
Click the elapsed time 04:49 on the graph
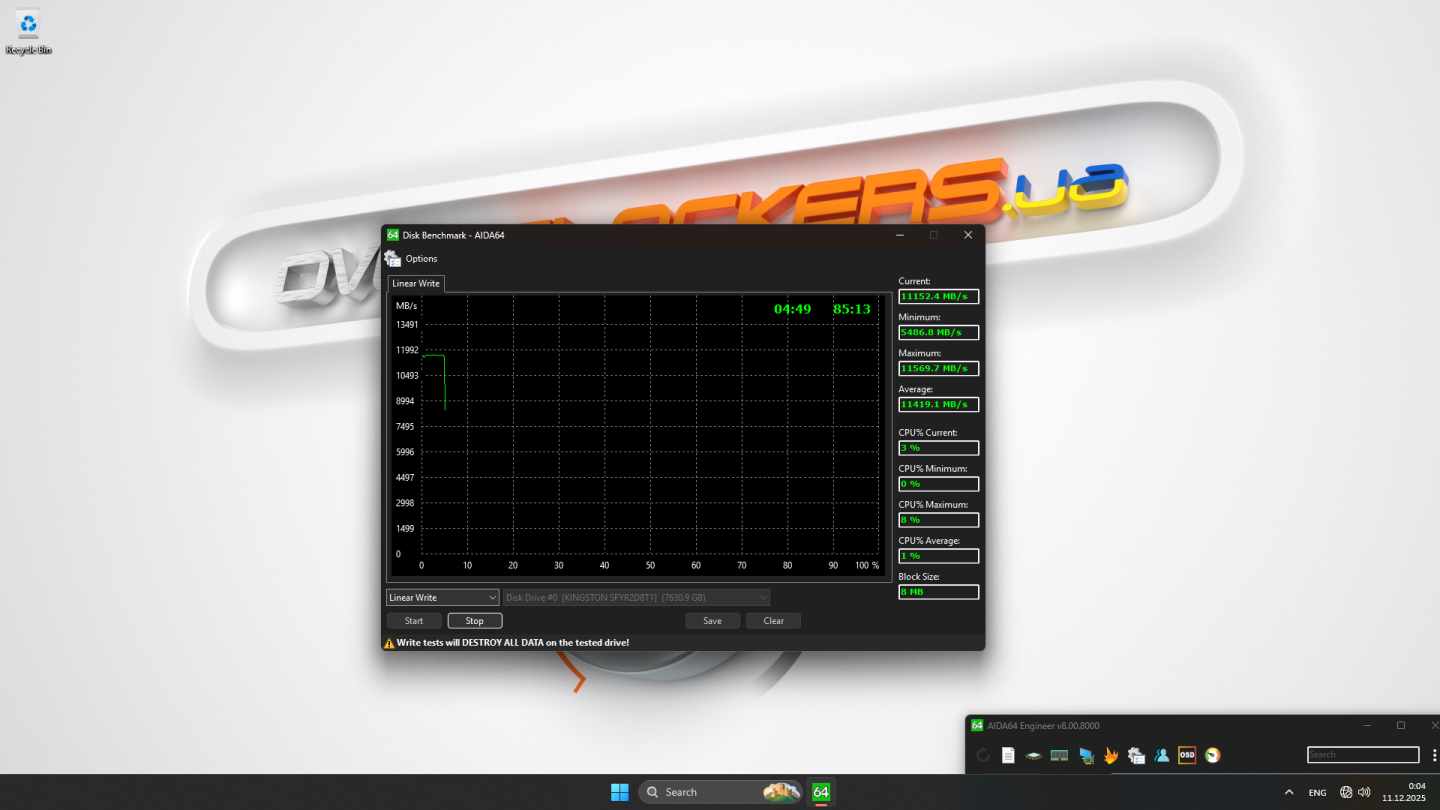(x=793, y=309)
